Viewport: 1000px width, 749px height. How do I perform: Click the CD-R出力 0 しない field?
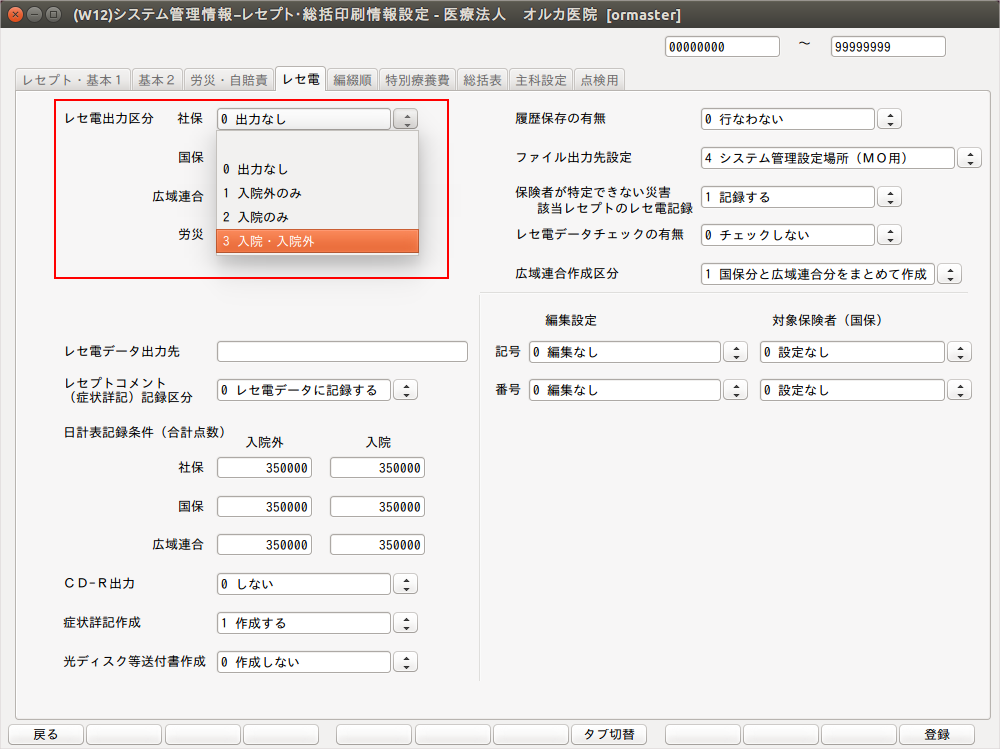point(304,584)
